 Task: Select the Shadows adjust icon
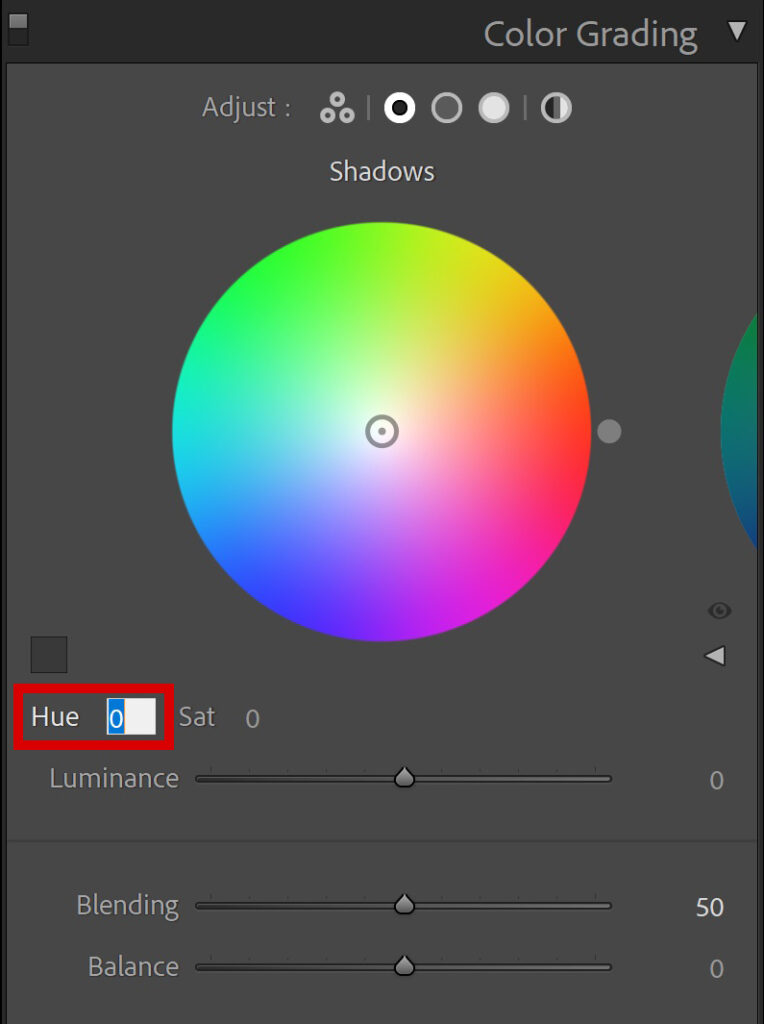400,108
